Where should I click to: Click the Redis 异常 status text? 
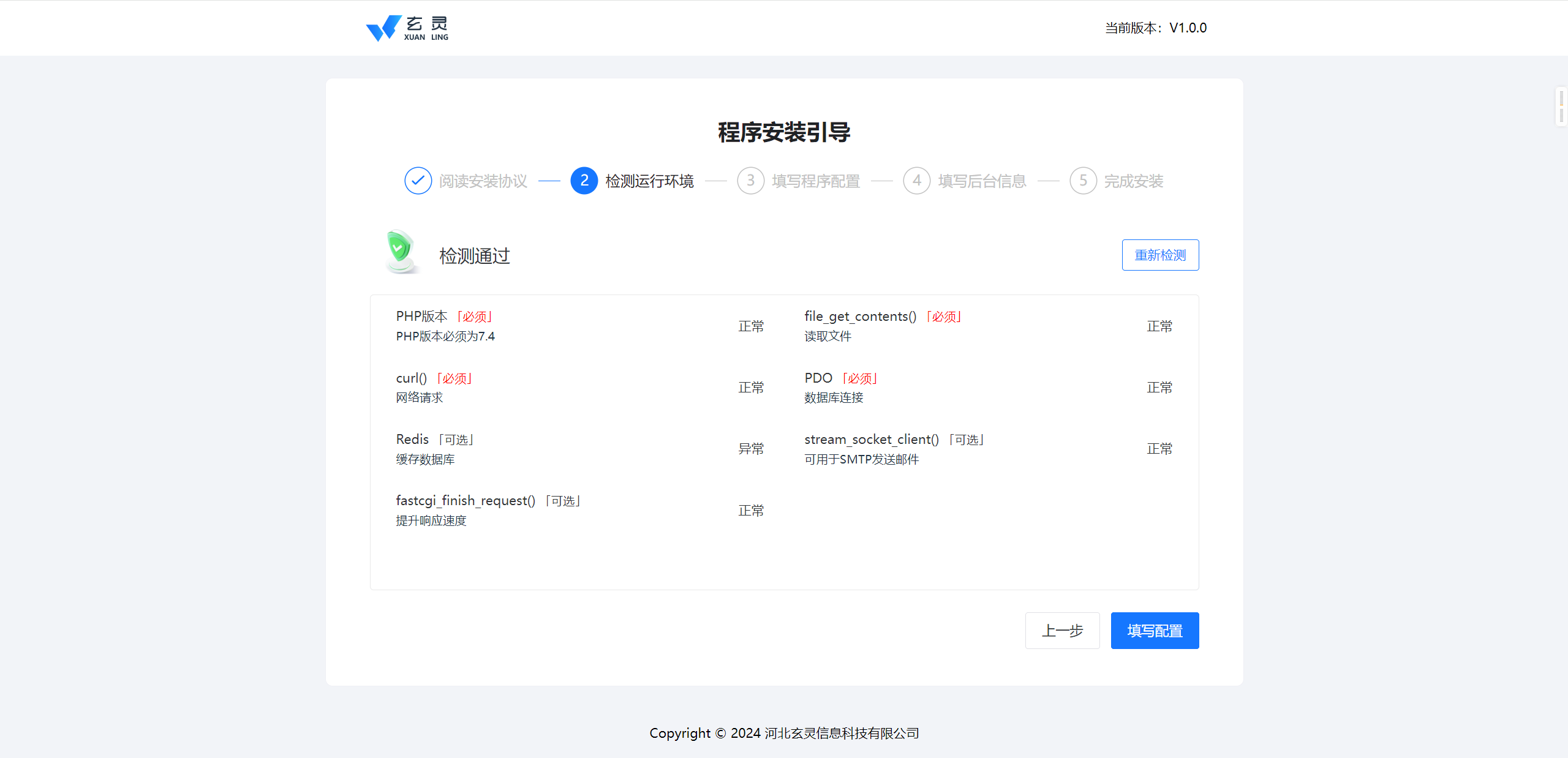751,449
